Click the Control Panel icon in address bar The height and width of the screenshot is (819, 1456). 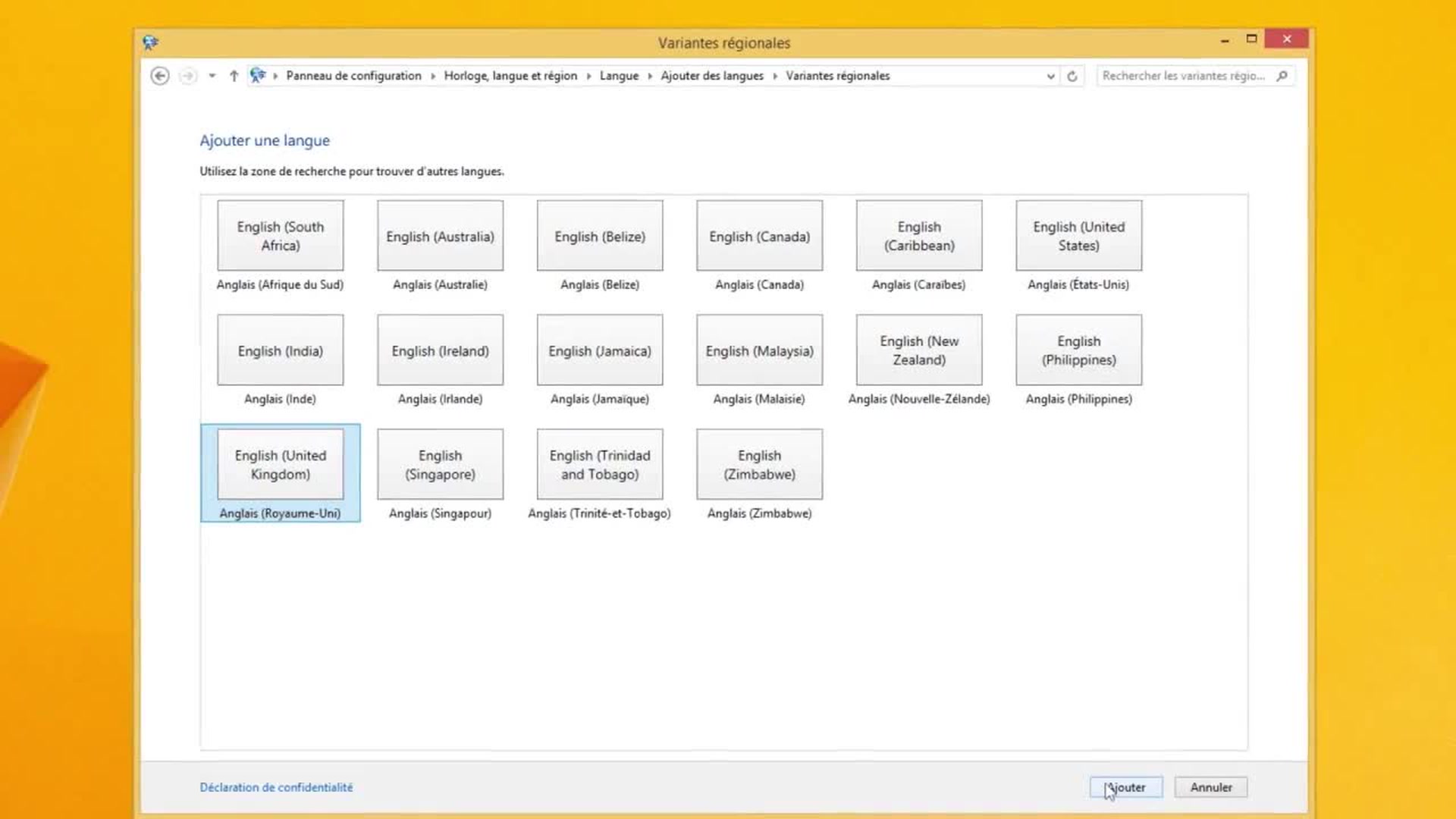pos(258,75)
